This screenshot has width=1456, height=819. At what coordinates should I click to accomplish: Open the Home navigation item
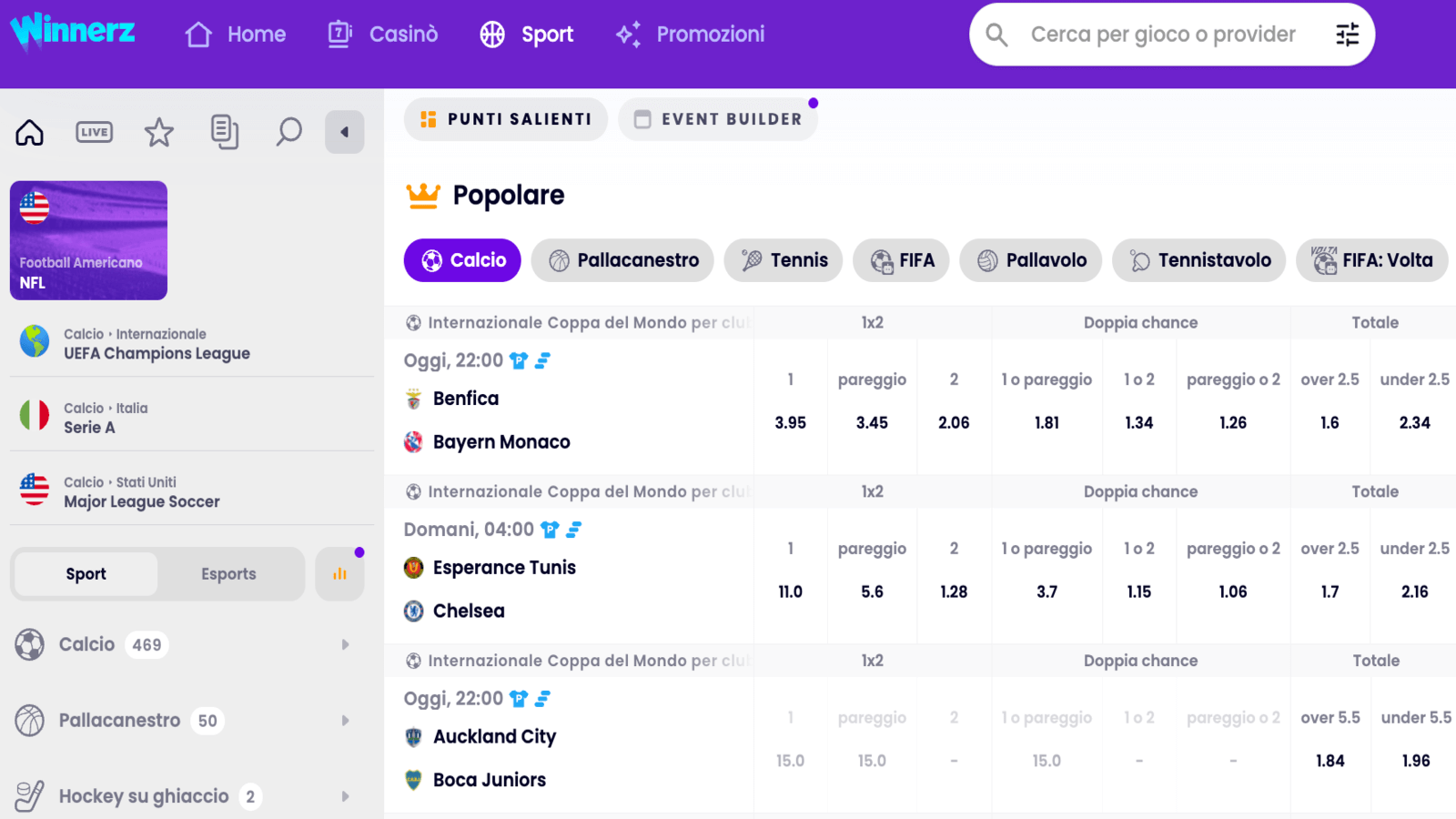coord(235,35)
